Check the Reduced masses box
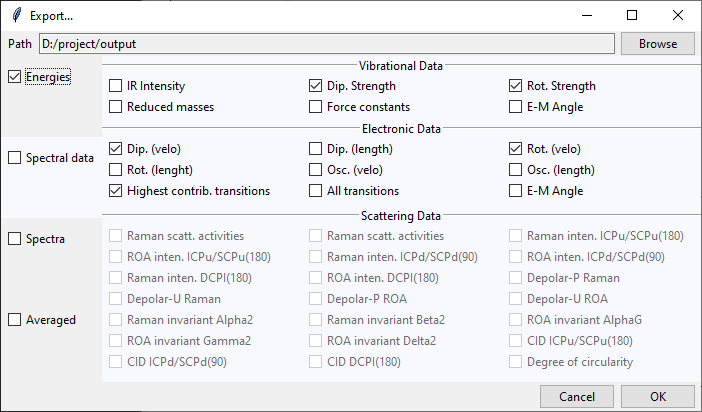This screenshot has width=702, height=412. [x=116, y=107]
